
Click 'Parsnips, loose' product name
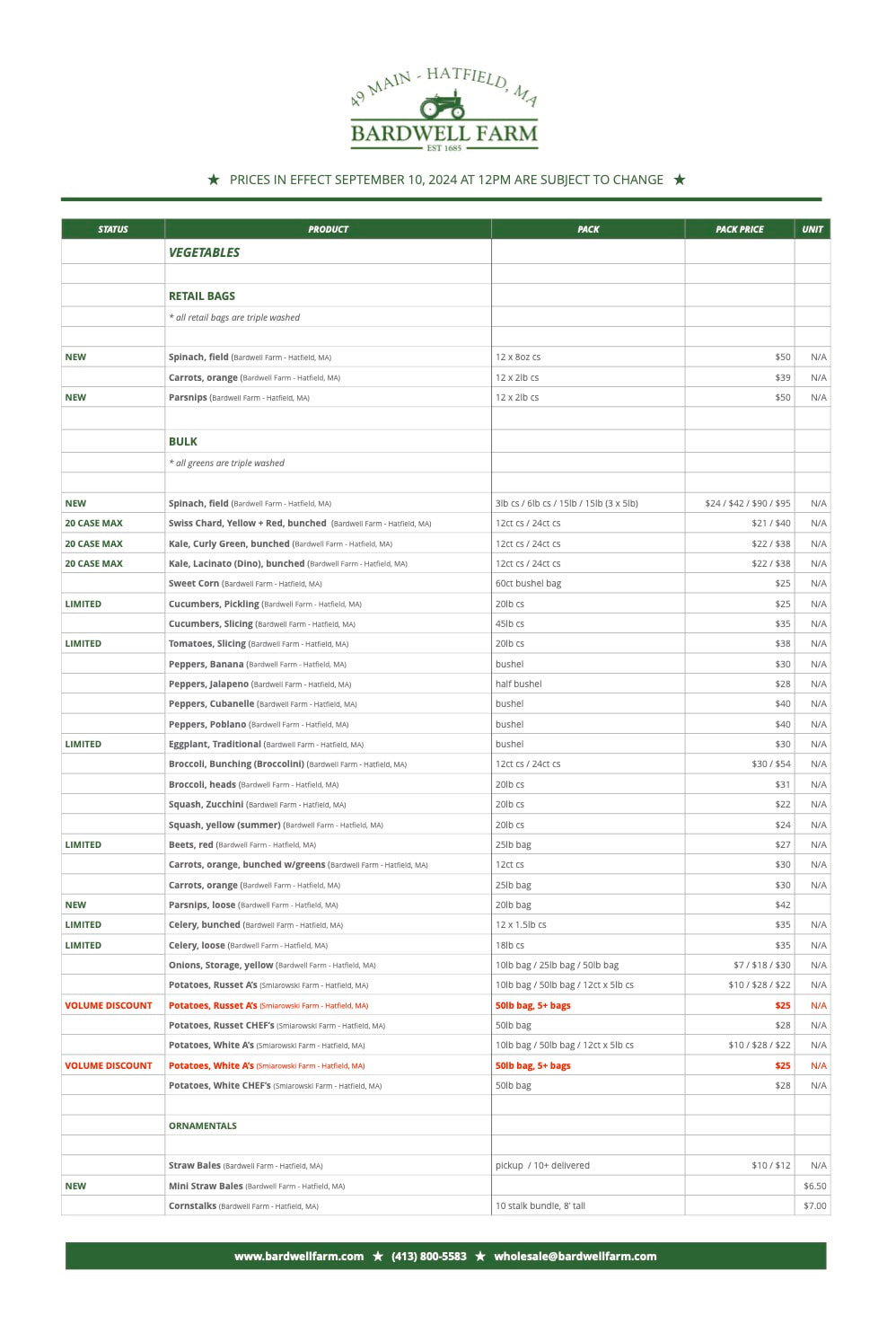[x=202, y=905]
